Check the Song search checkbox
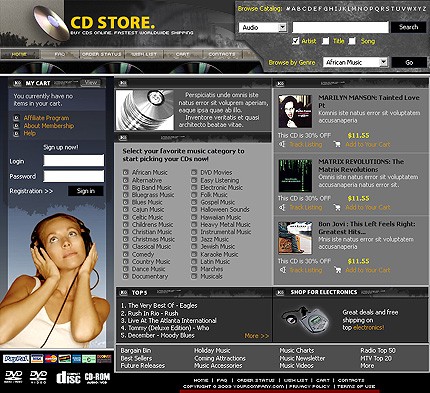Image resolution: width=430 pixels, height=393 pixels. tap(352, 41)
